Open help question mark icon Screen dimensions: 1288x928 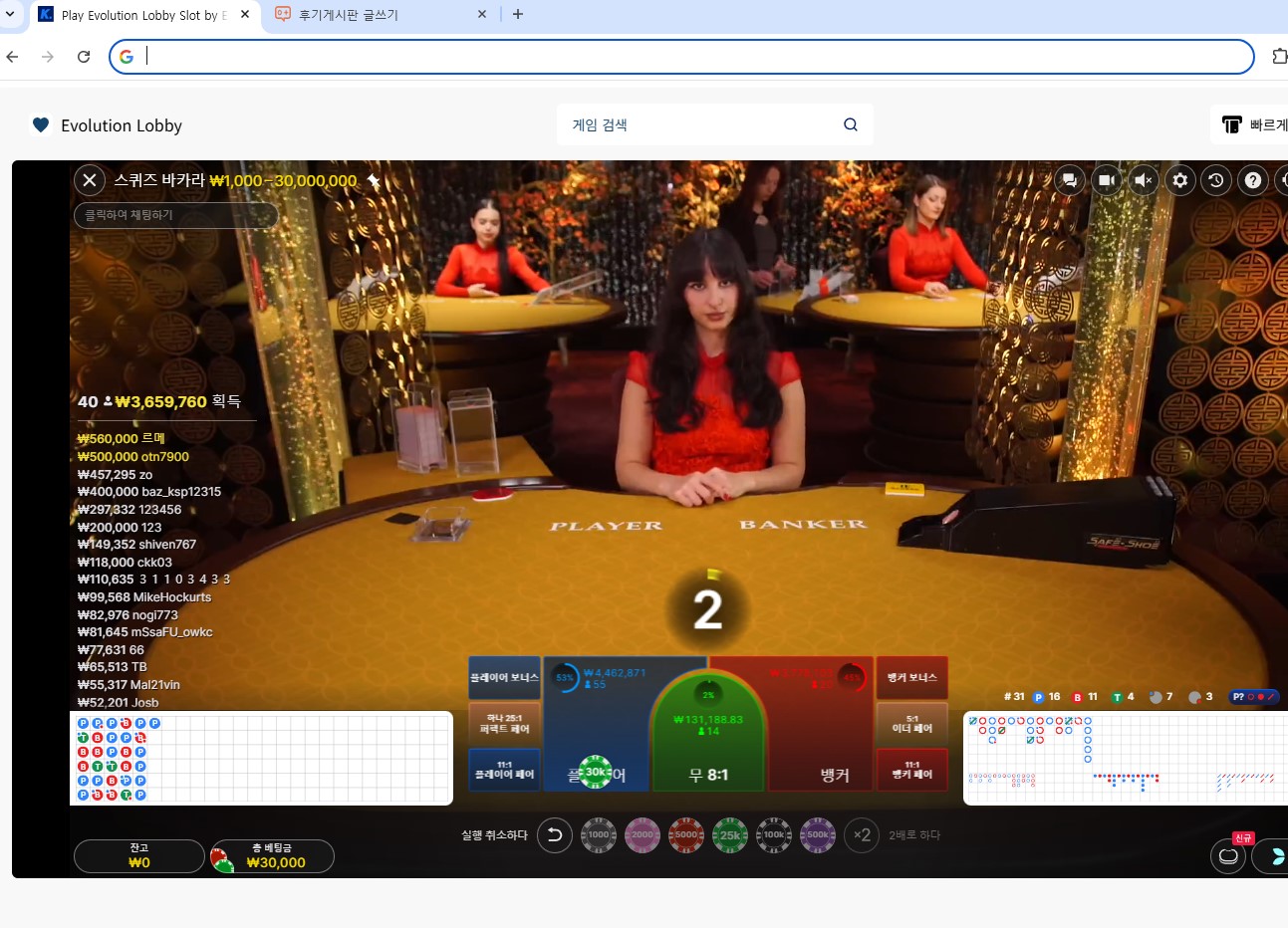click(1253, 180)
